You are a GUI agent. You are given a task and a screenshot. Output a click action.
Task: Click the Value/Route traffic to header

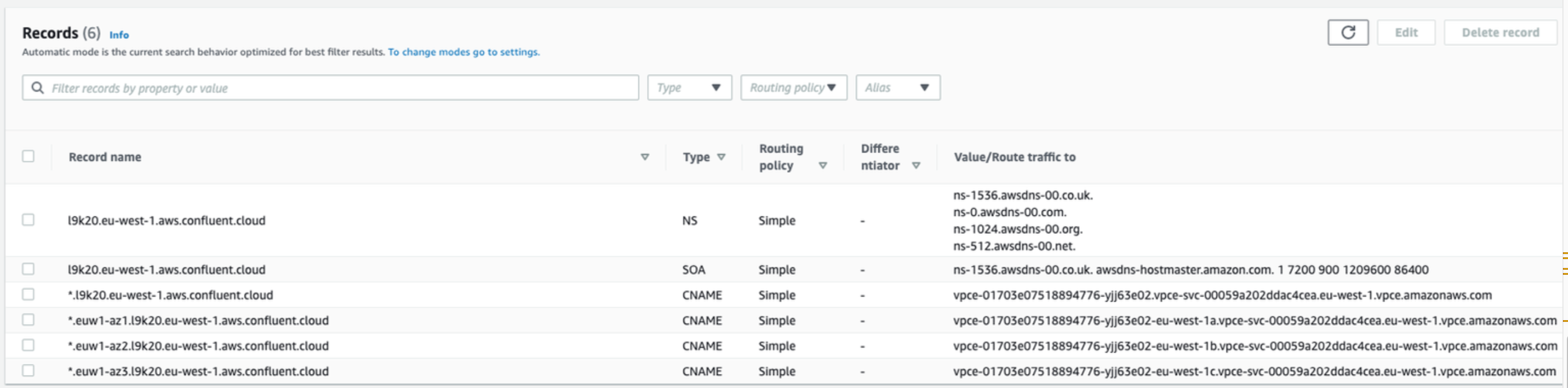tap(1015, 157)
